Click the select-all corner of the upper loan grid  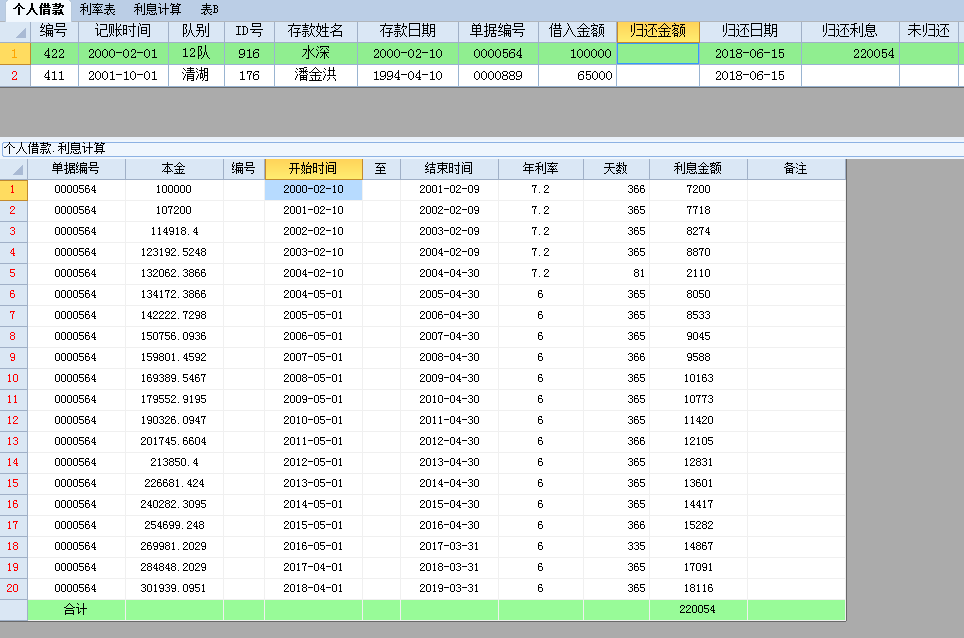[15, 31]
